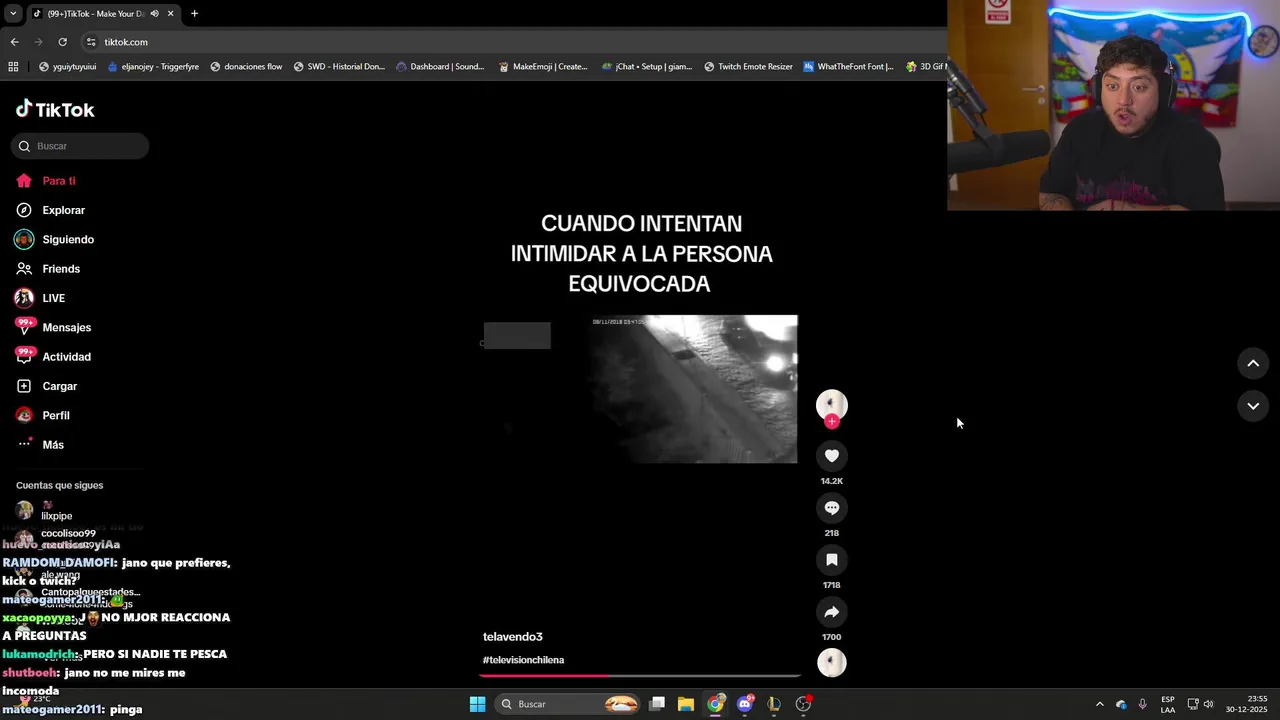
Task: Open Discord from the taskbar
Action: pyautogui.click(x=744, y=704)
